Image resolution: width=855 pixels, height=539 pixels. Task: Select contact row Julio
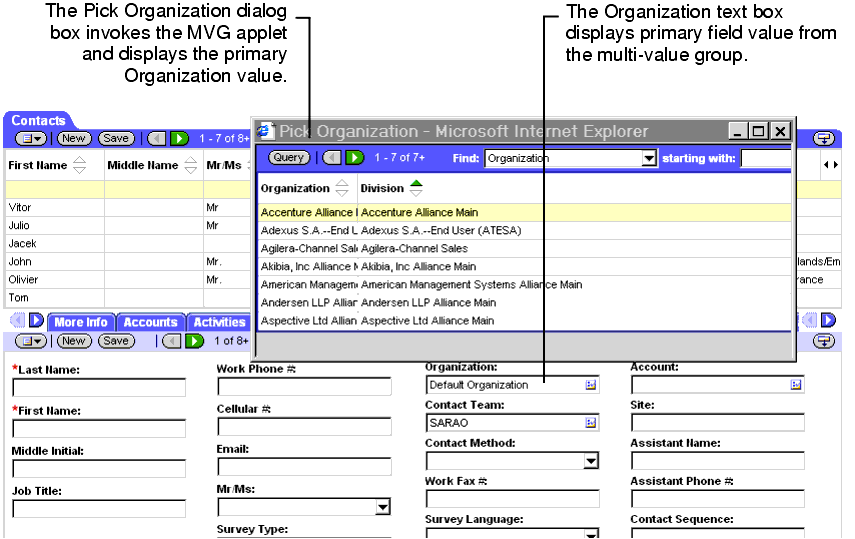pyautogui.click(x=128, y=225)
